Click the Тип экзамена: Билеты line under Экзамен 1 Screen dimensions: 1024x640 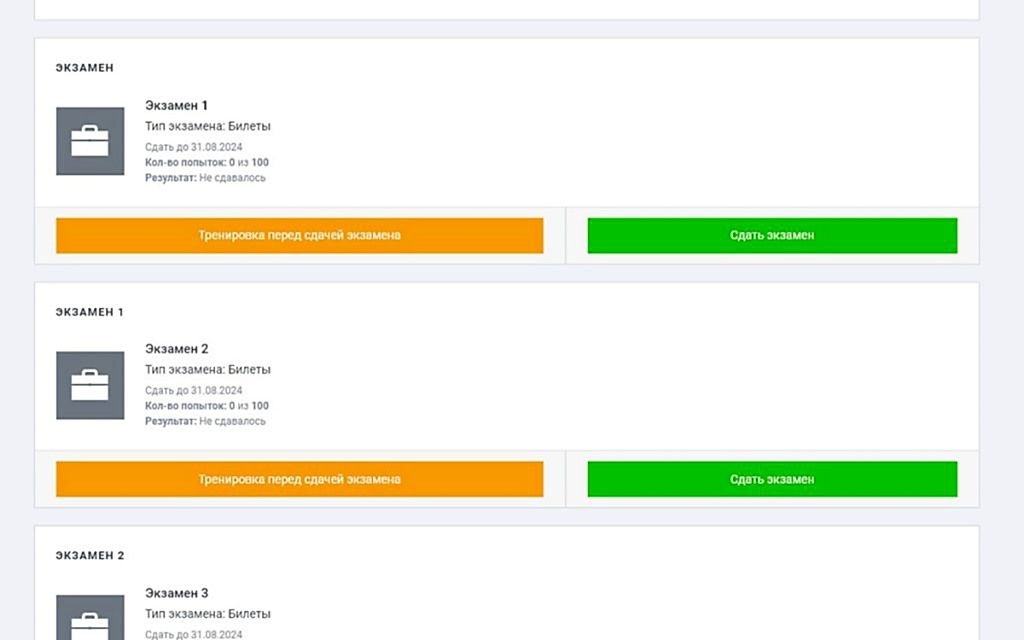(x=208, y=126)
